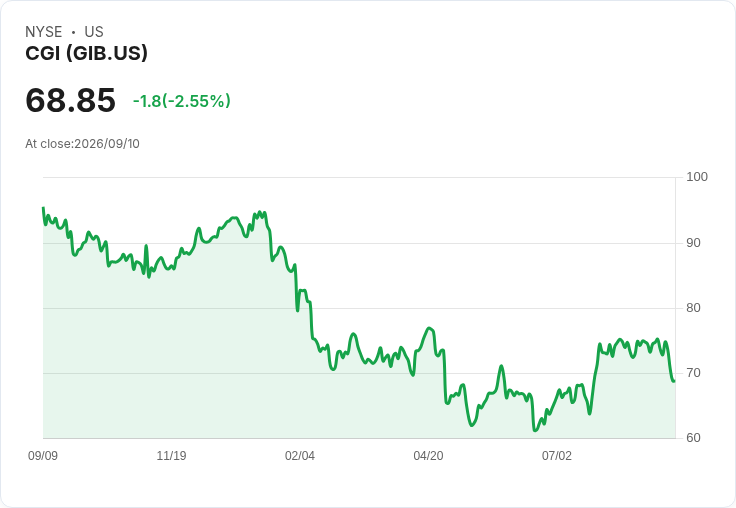Image resolution: width=736 pixels, height=508 pixels.
Task: Click the -1.8(-2.55%) price change
Action: pyautogui.click(x=182, y=101)
